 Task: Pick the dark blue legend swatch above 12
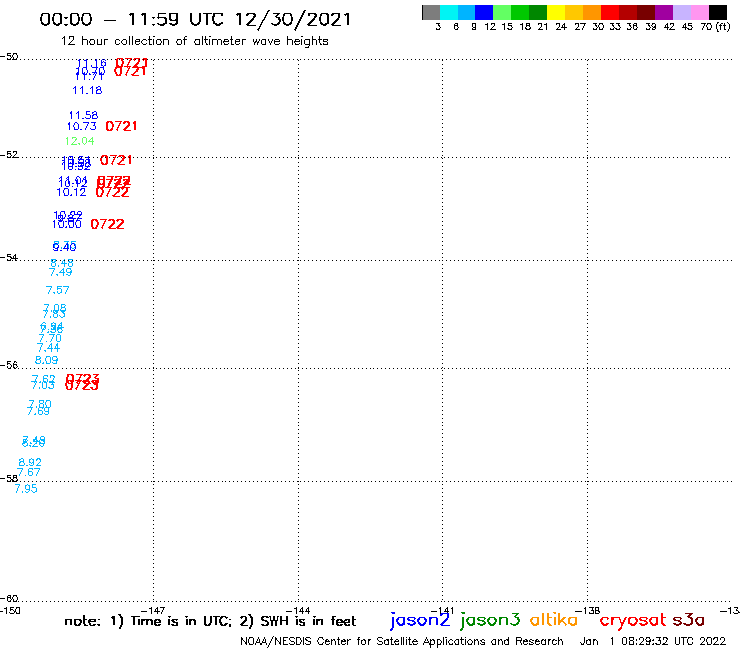(484, 13)
